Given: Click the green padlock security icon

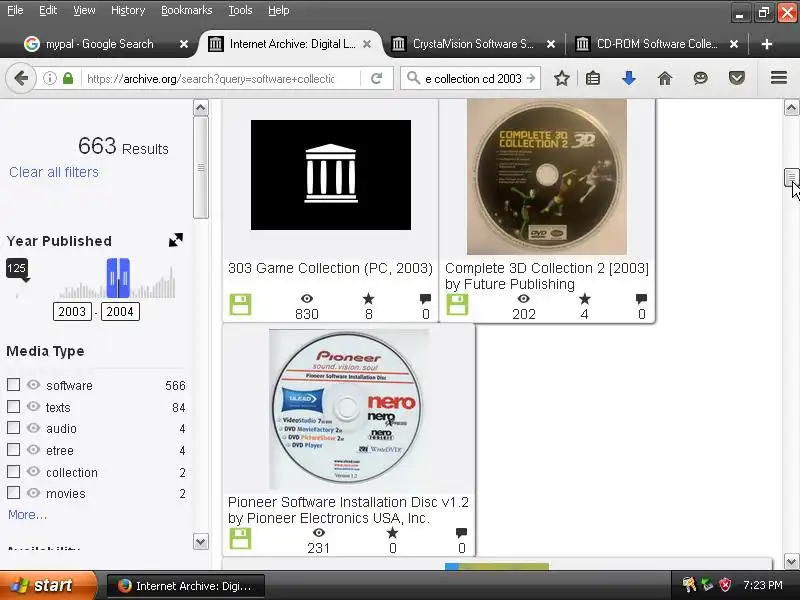Looking at the screenshot, I should tap(68, 79).
